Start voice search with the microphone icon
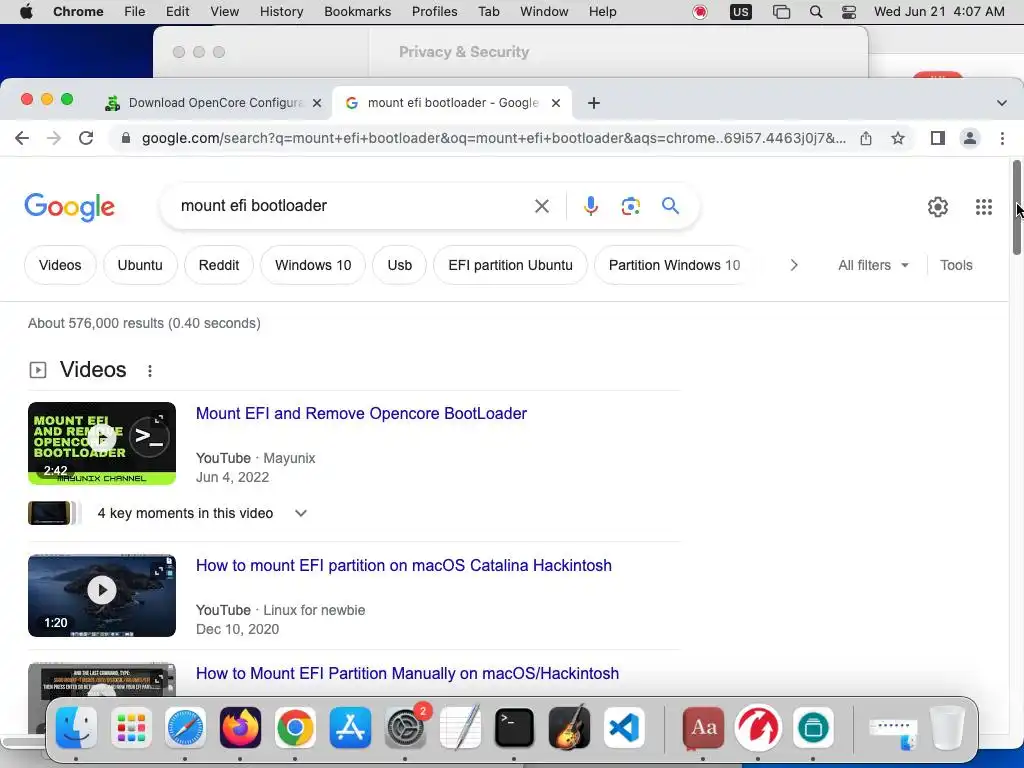 [590, 206]
